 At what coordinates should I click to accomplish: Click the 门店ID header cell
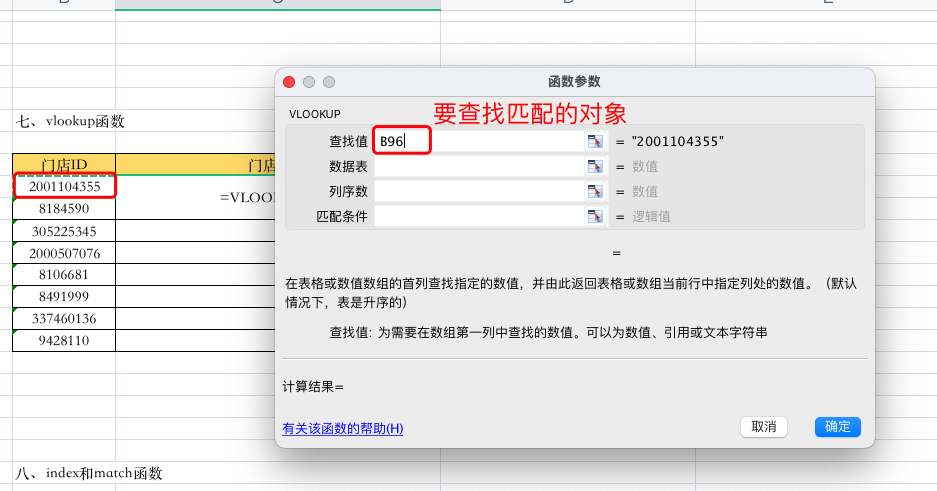[64, 164]
